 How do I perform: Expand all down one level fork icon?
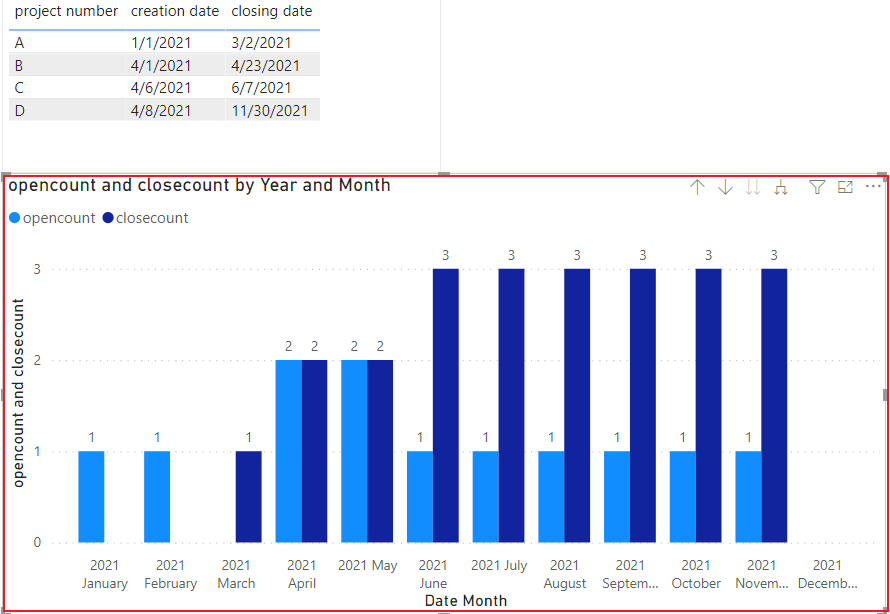coord(781,187)
